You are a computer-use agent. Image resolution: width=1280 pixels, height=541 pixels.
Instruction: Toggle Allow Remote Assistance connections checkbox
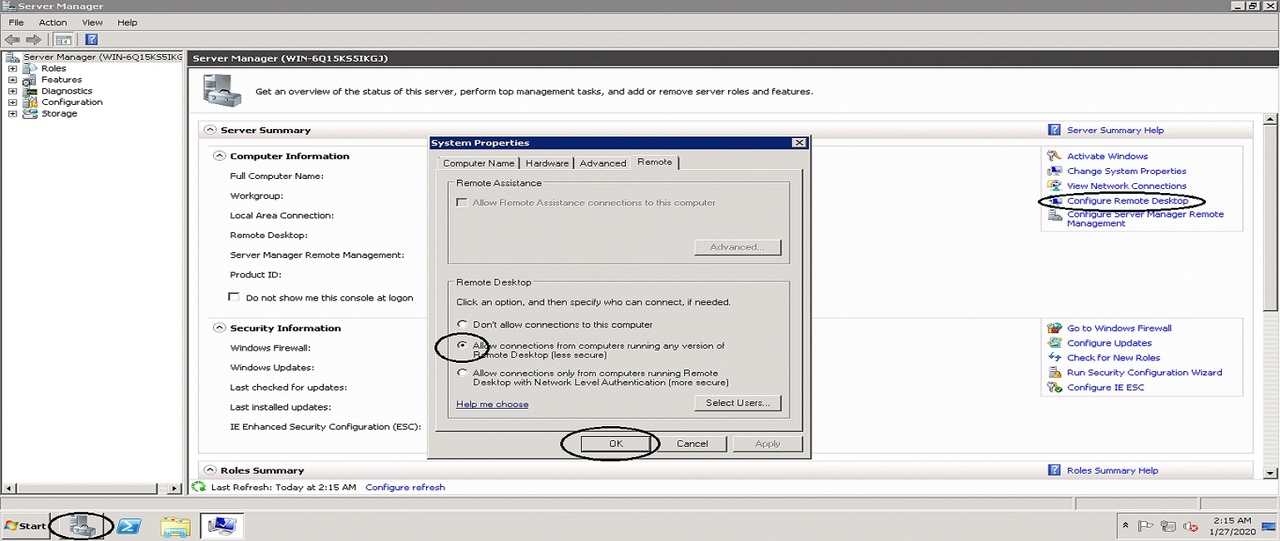pyautogui.click(x=462, y=203)
